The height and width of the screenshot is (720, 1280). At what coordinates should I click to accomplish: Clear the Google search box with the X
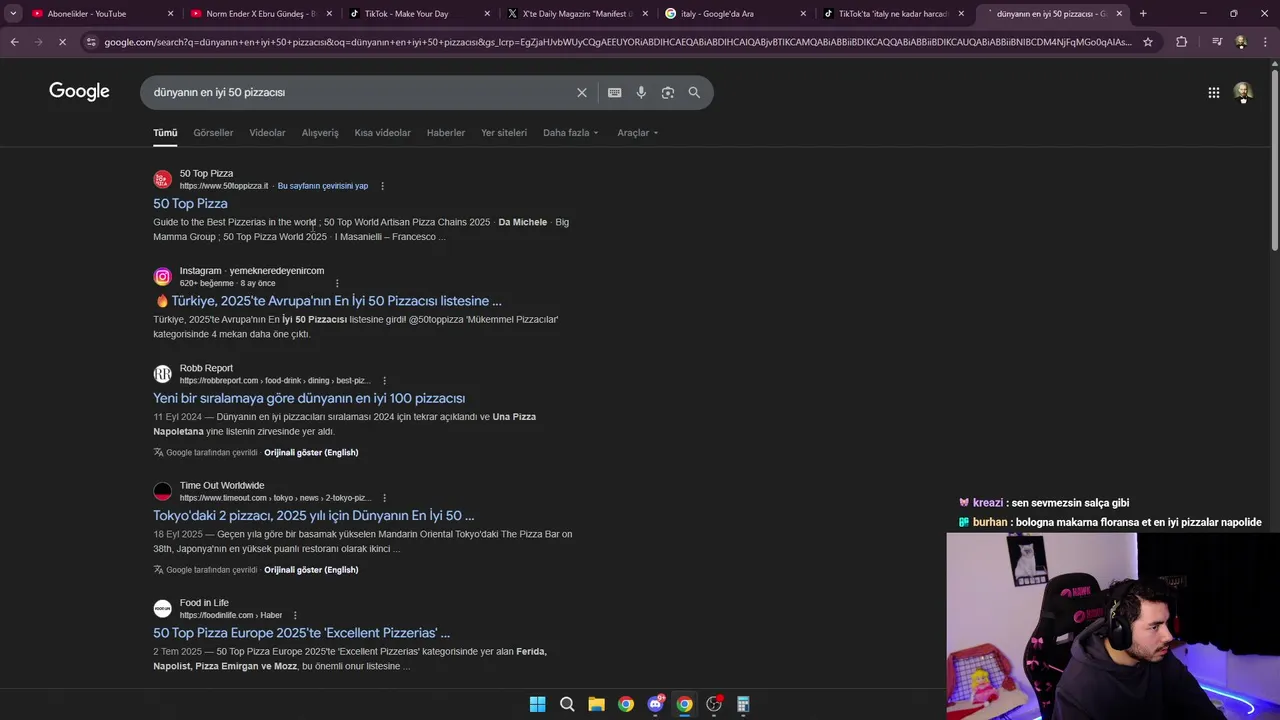coord(582,92)
